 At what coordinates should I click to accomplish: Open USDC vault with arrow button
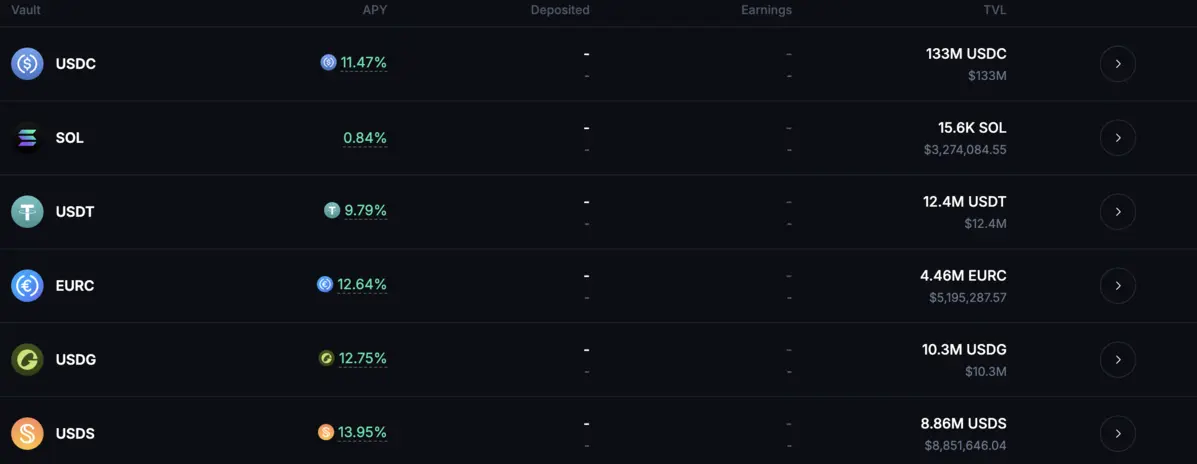(x=1117, y=64)
